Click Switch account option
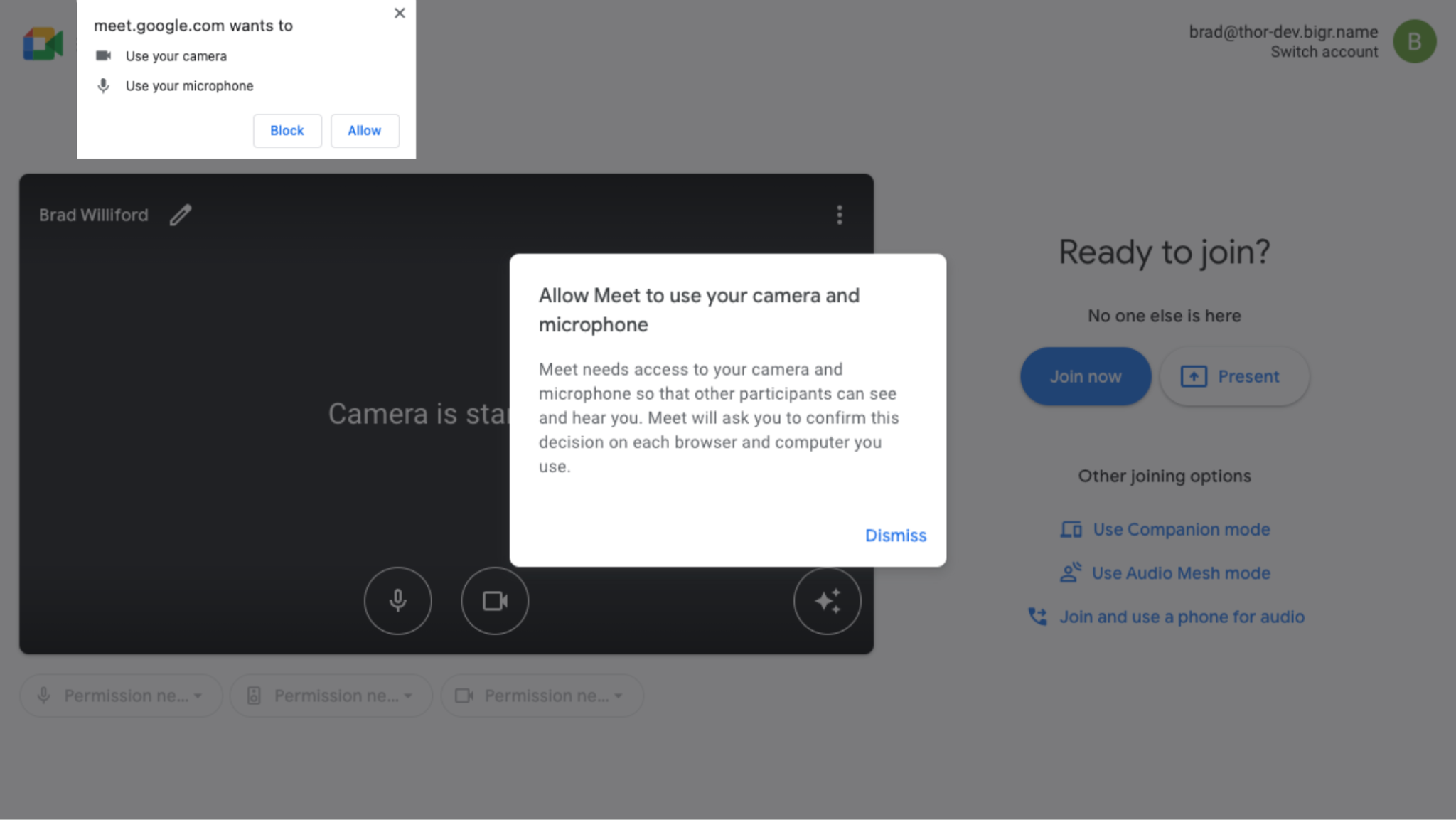The width and height of the screenshot is (1456, 820). (x=1326, y=52)
